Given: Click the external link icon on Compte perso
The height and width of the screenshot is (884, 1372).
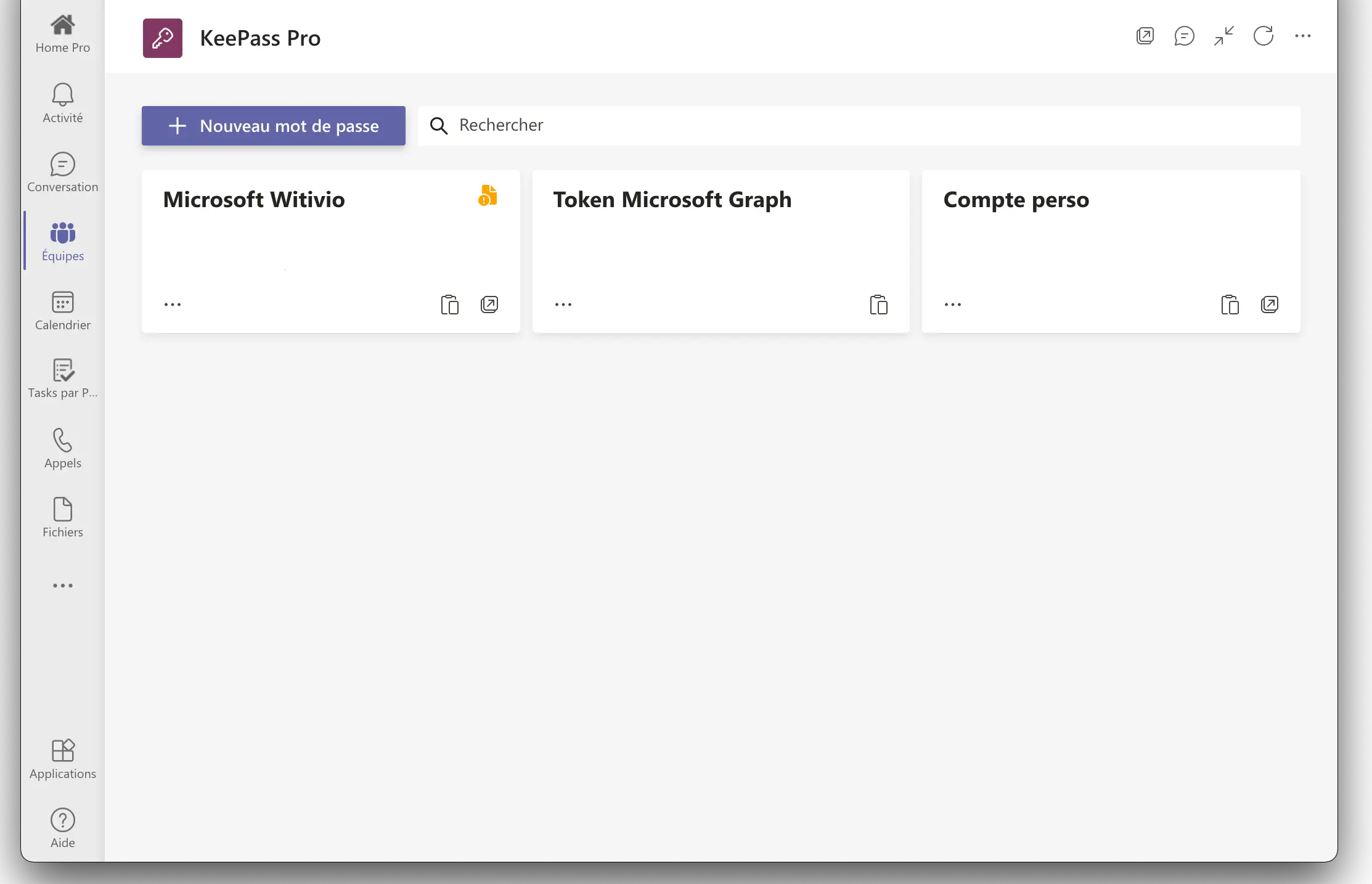Looking at the screenshot, I should point(1270,304).
